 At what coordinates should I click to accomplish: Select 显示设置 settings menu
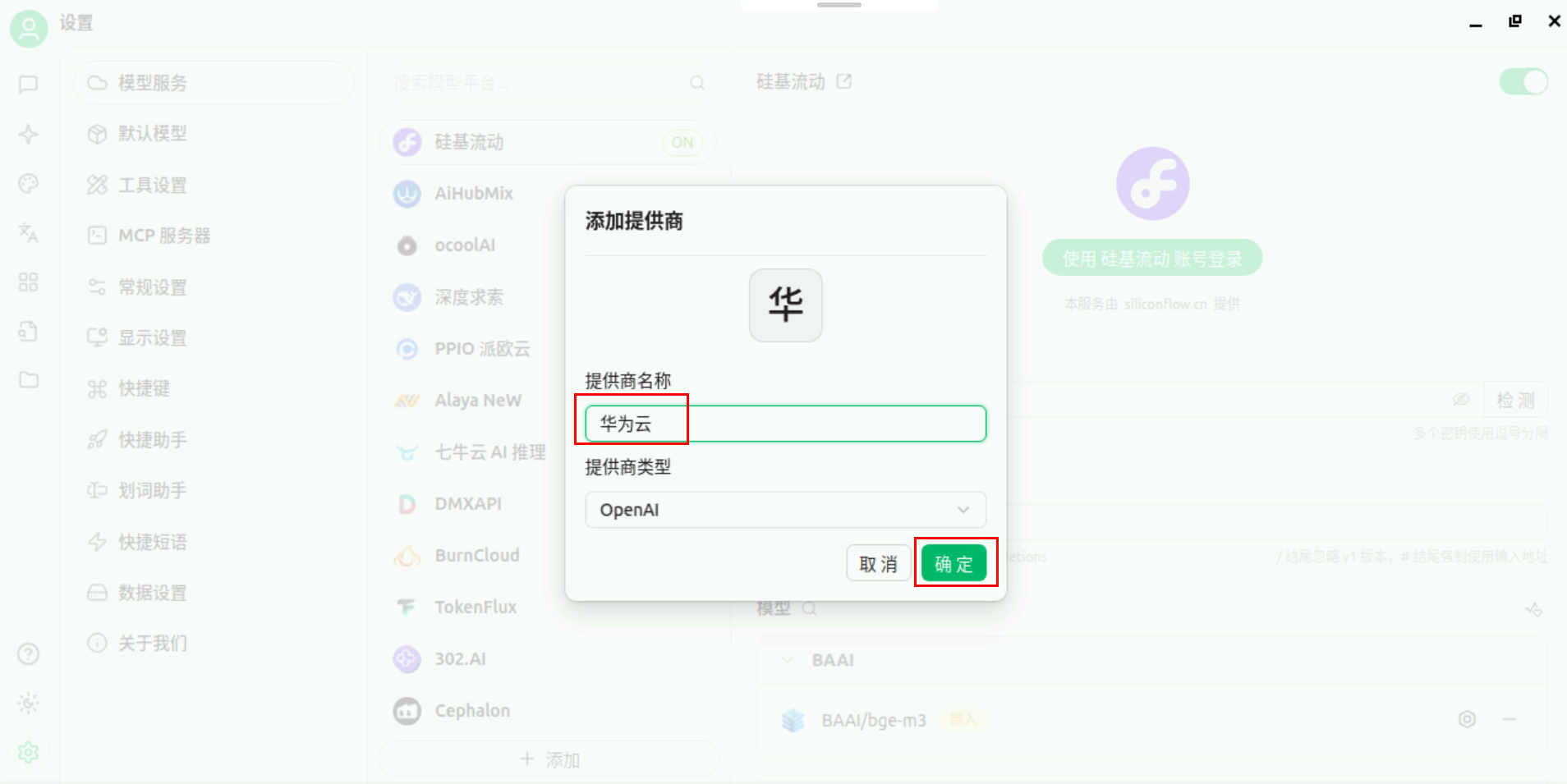point(214,337)
